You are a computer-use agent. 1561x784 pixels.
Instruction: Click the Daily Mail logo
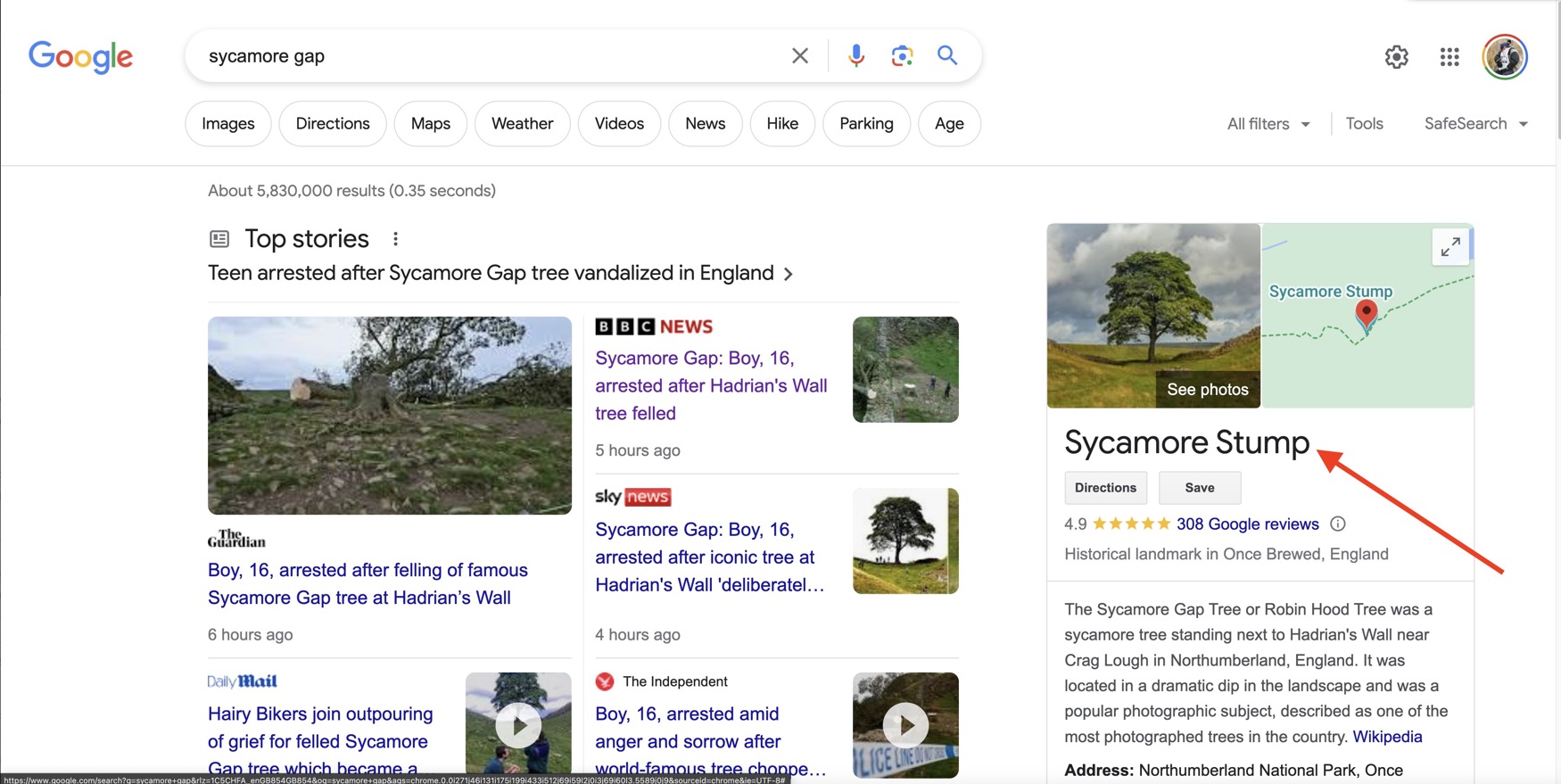tap(243, 681)
